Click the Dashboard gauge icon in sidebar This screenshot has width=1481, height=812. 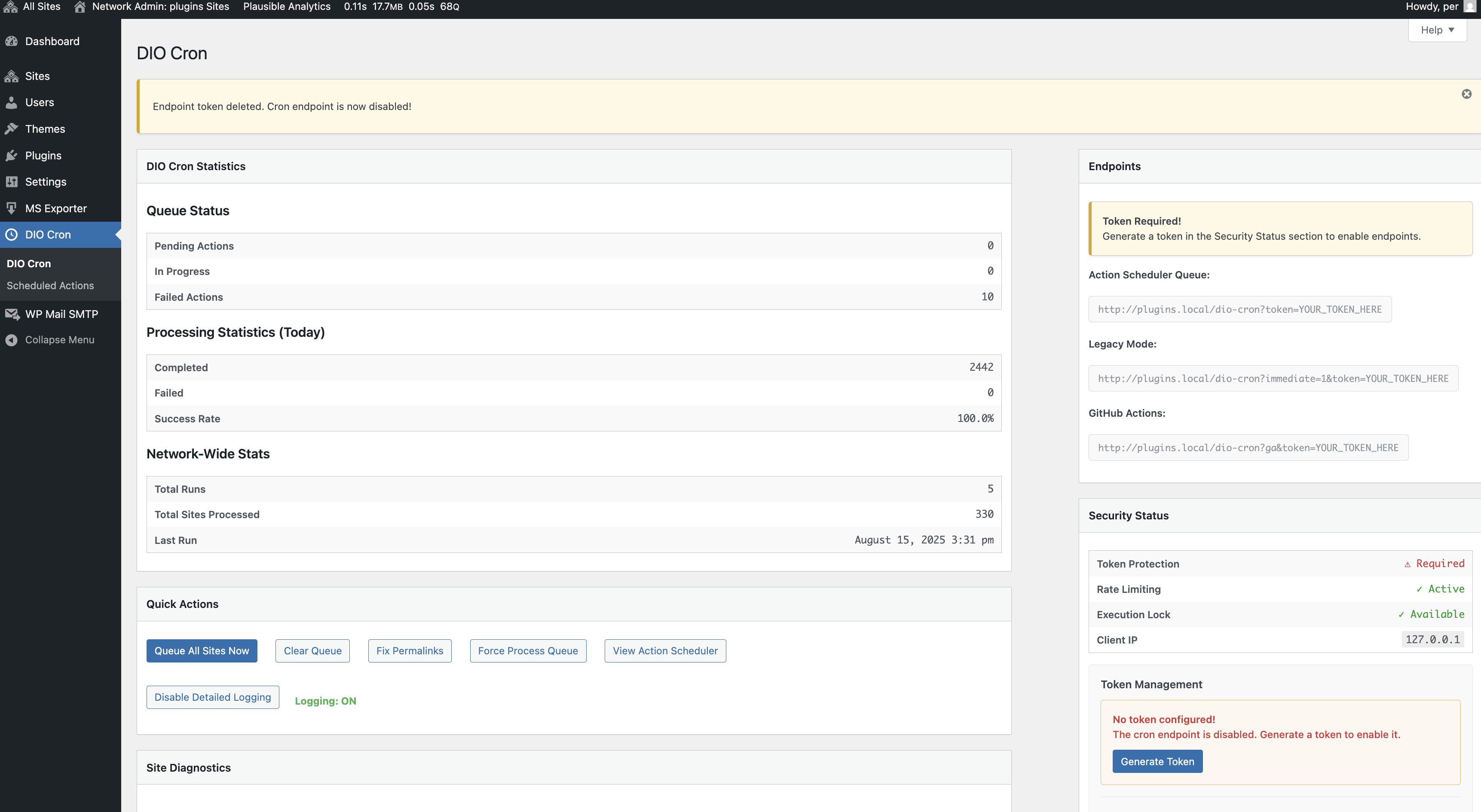(12, 41)
